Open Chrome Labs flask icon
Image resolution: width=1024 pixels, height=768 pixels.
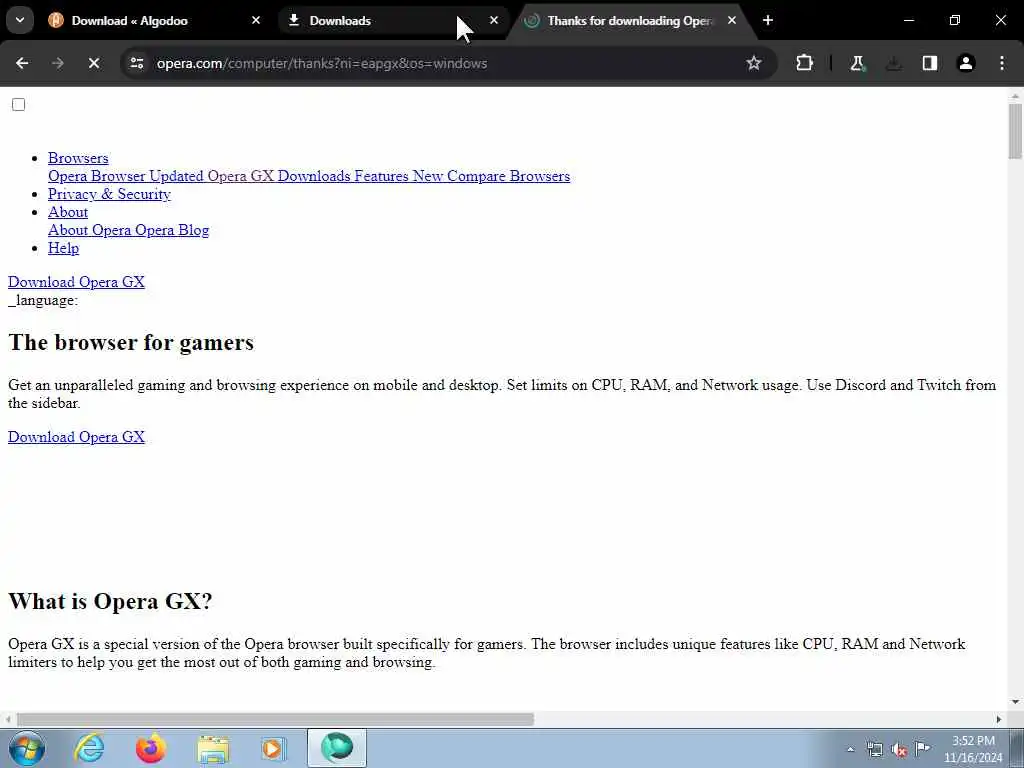[x=857, y=63]
